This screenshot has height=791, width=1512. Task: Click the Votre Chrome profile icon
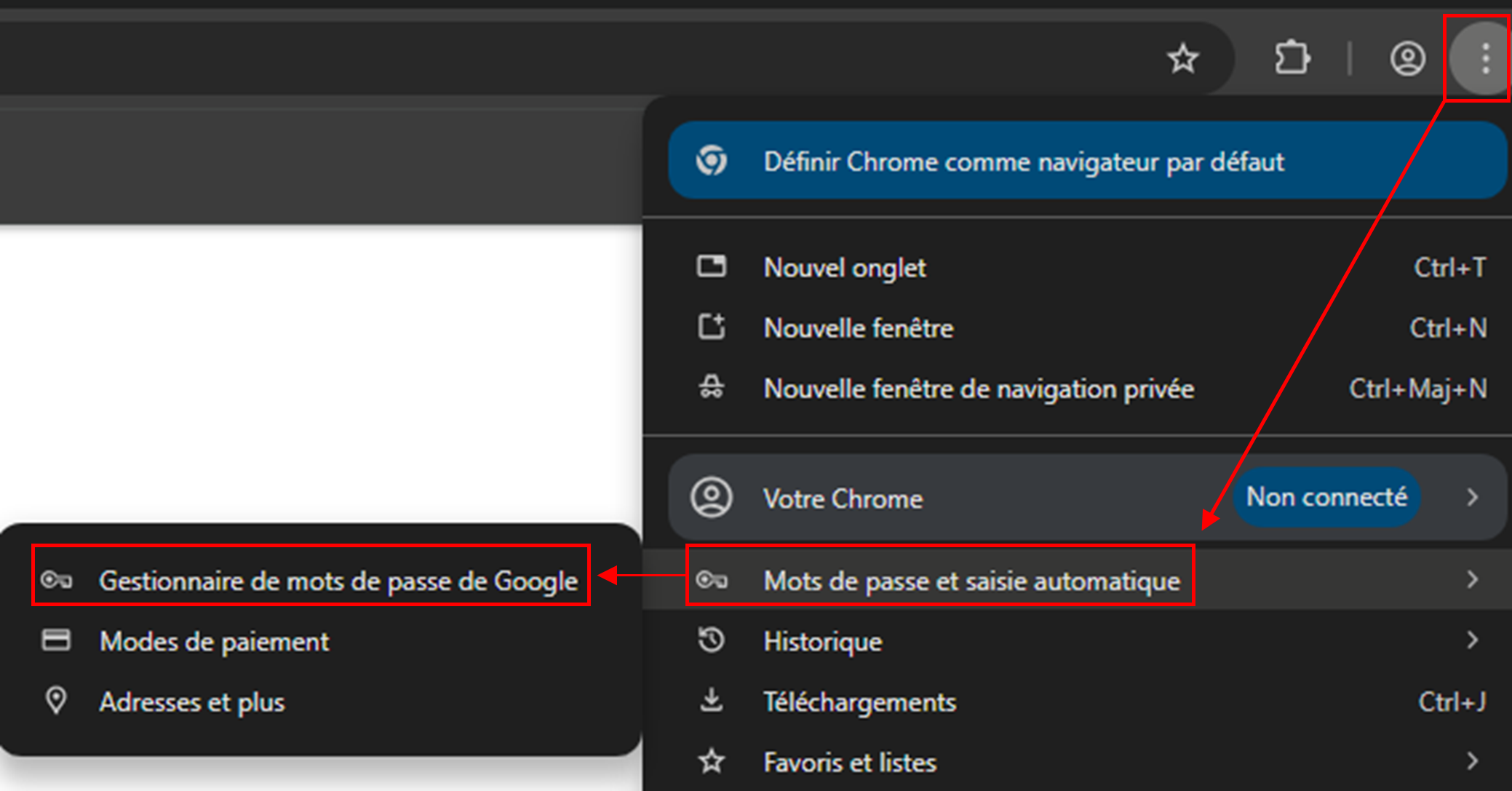pyautogui.click(x=711, y=498)
